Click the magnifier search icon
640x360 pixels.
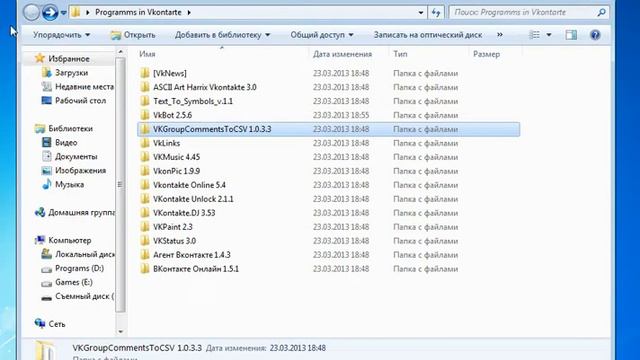pyautogui.click(x=602, y=12)
